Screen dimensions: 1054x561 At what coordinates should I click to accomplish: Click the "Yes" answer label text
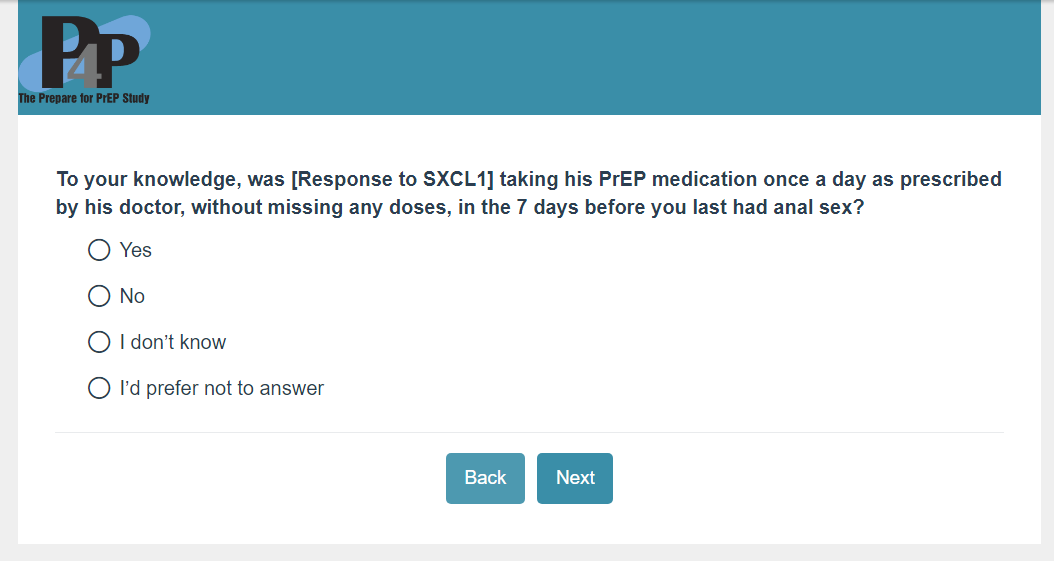coord(136,250)
